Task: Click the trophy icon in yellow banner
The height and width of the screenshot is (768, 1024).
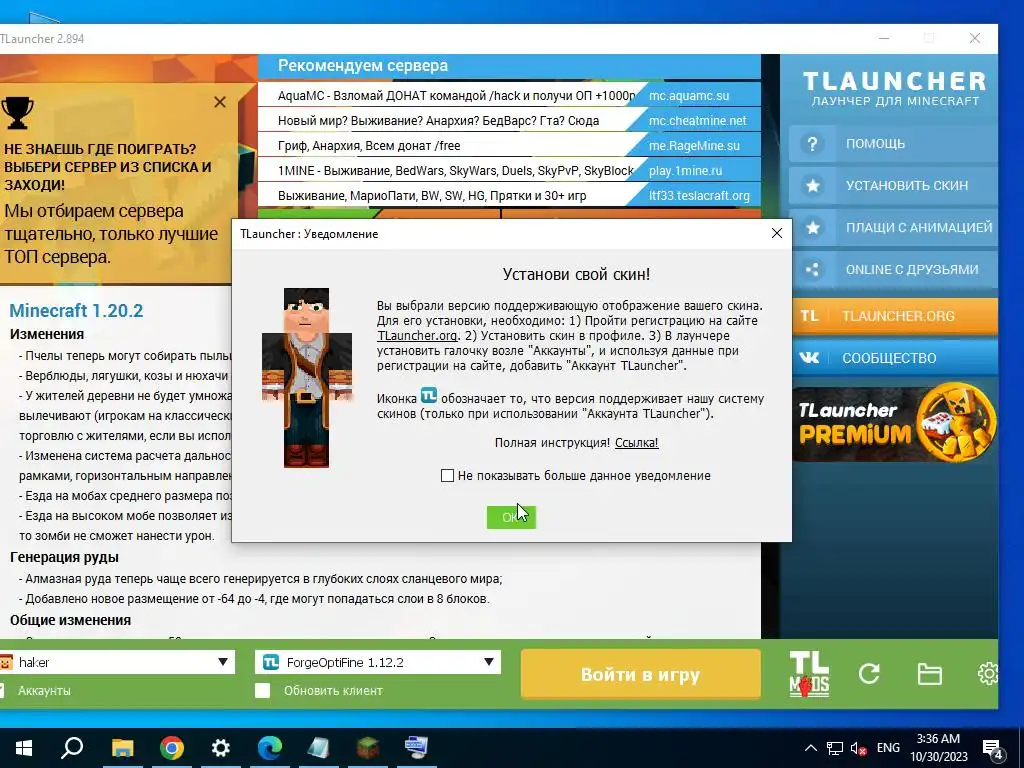Action: [17, 112]
